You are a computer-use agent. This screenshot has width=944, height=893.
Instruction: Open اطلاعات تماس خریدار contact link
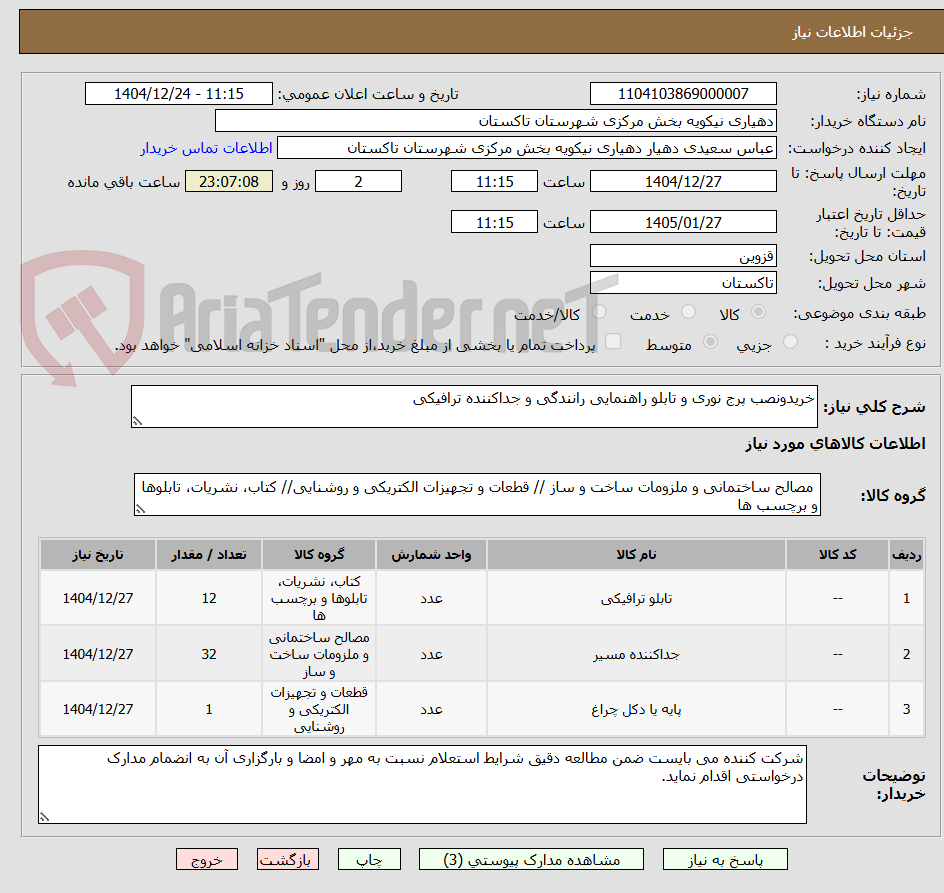[x=206, y=148]
